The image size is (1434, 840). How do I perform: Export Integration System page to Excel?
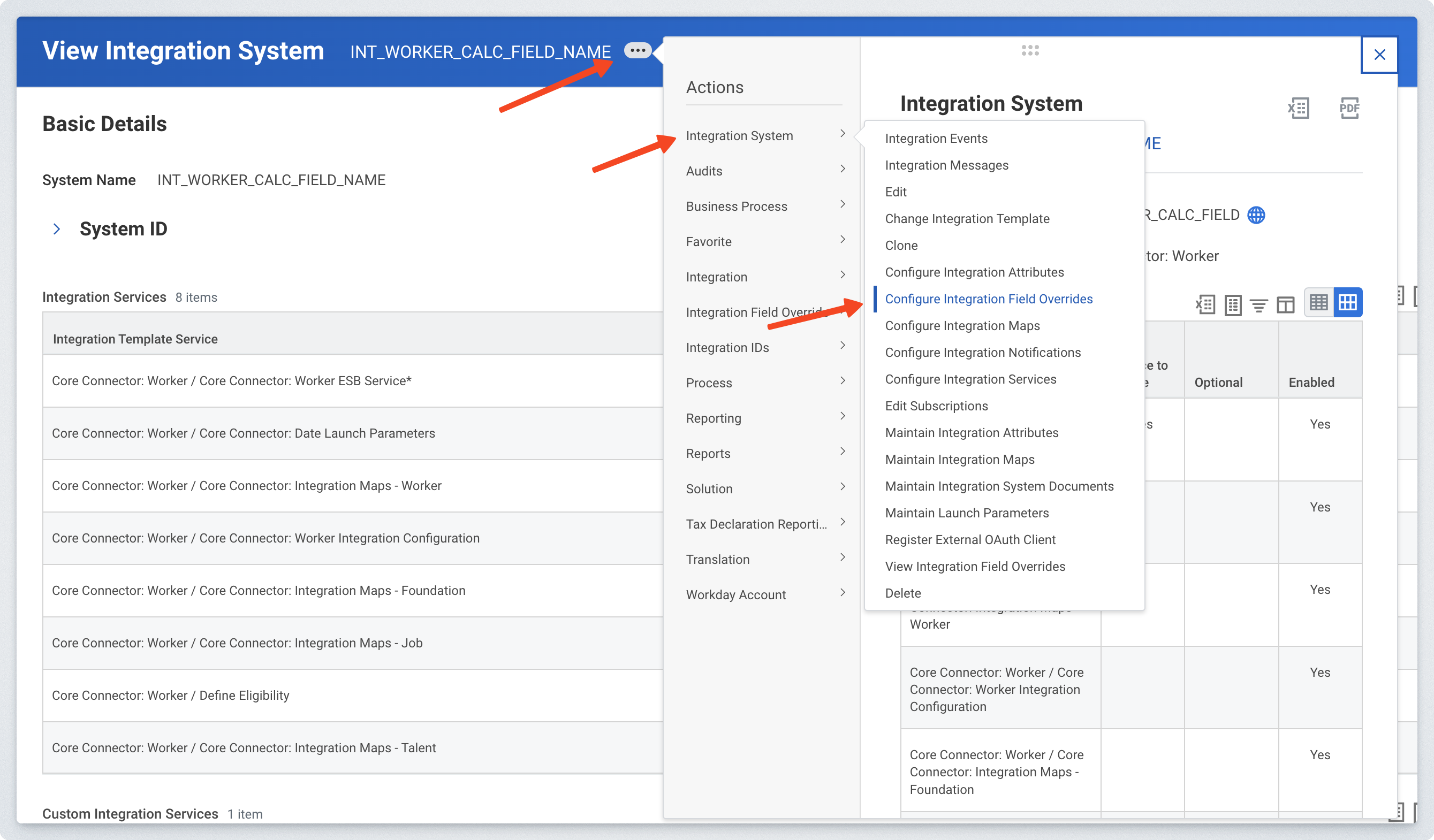click(1298, 108)
